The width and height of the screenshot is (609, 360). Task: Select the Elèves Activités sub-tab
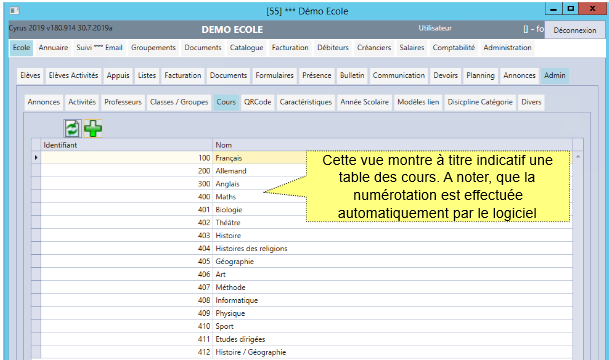[73, 75]
